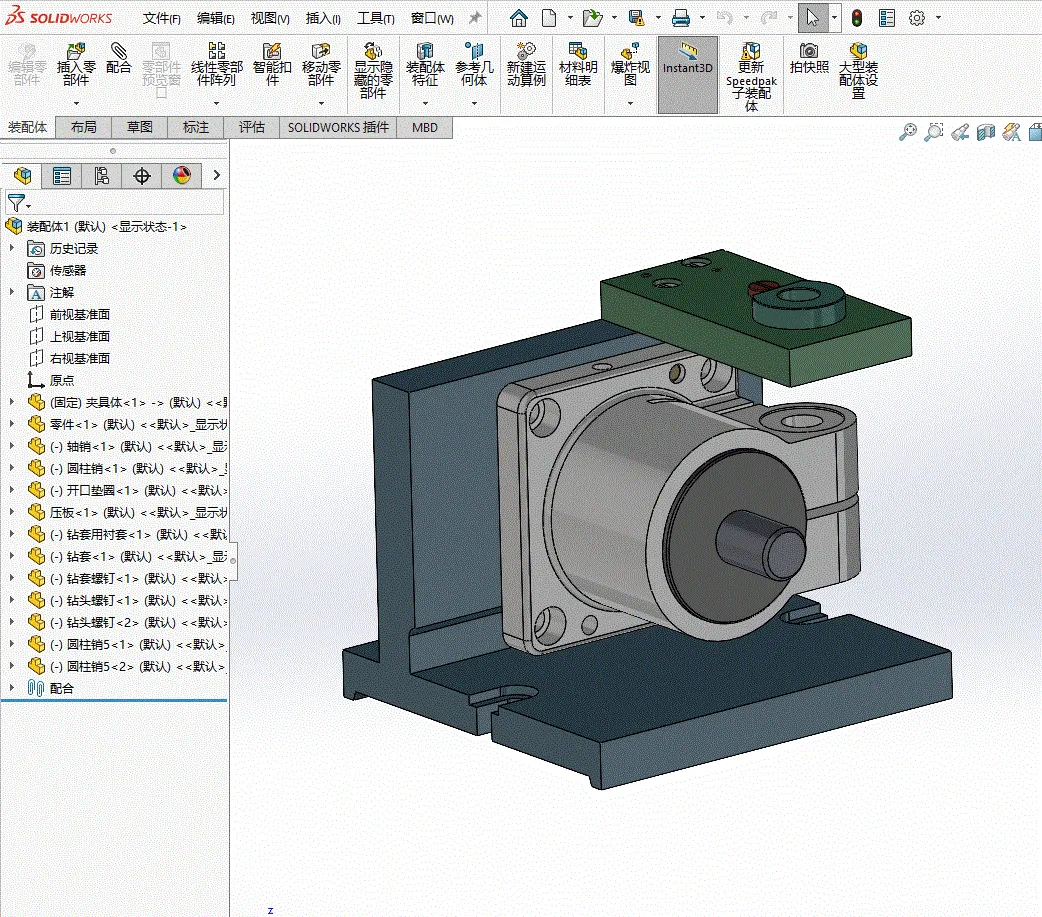Open 材料明细表 bill of materials tool

(x=577, y=63)
